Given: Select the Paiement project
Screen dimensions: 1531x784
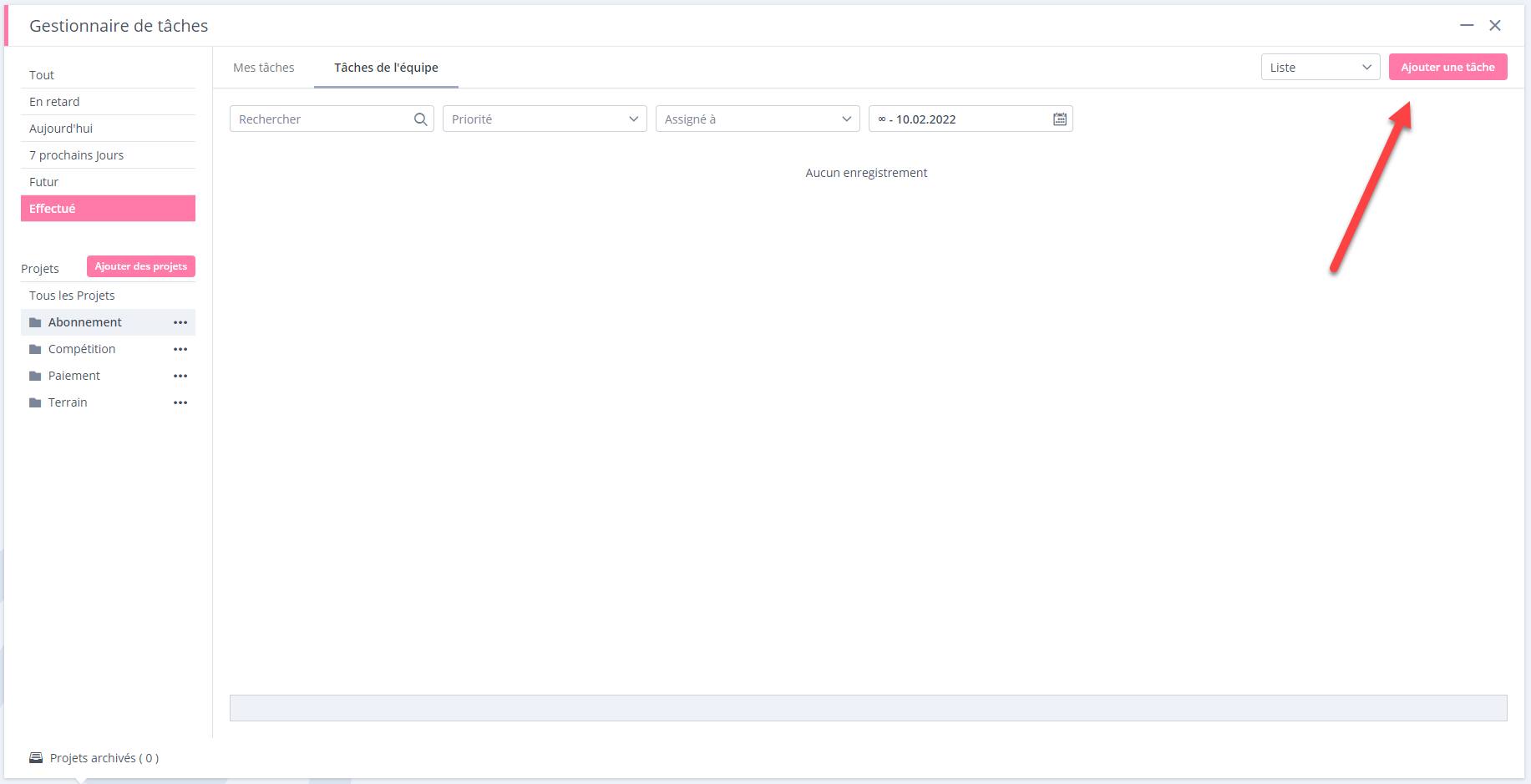Looking at the screenshot, I should pos(108,376).
